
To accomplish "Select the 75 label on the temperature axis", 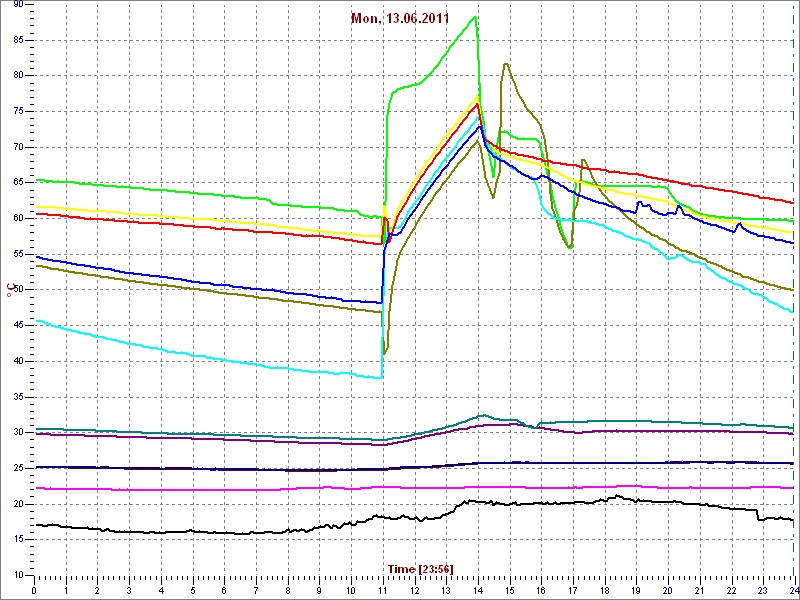I will [18, 111].
